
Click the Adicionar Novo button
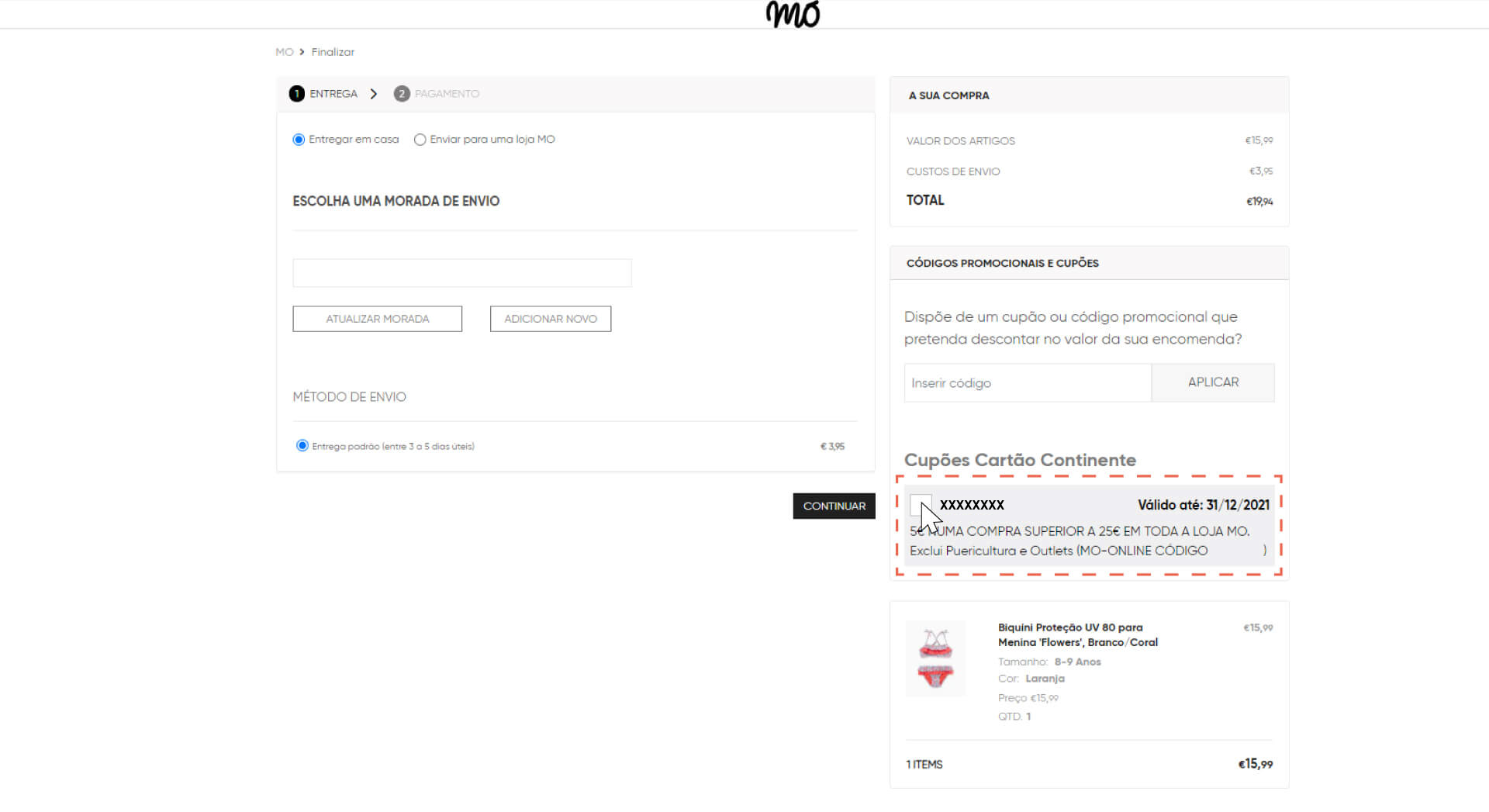pos(551,319)
